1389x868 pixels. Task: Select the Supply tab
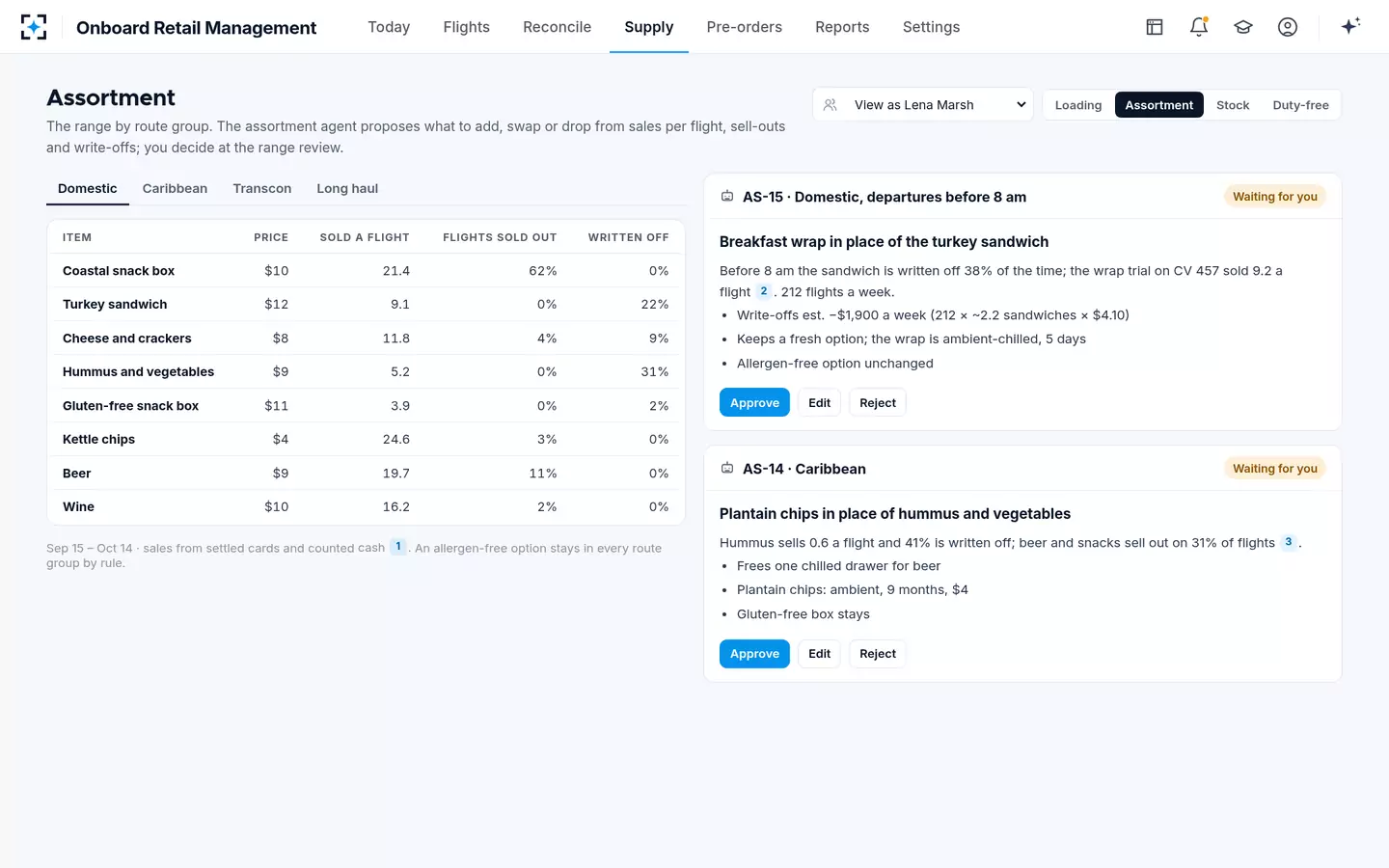[x=649, y=27]
